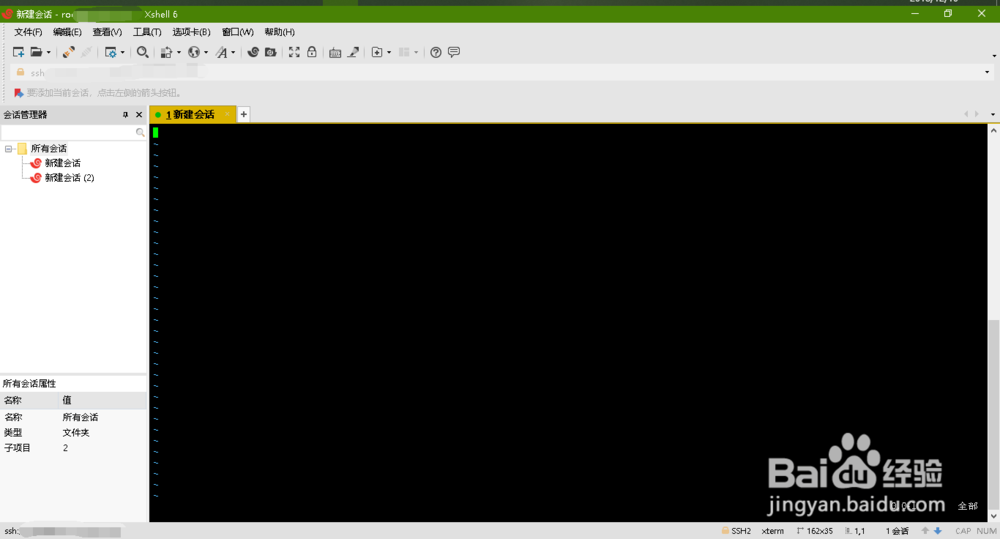The height and width of the screenshot is (539, 1000).
Task: Open the dropdown arrow beside the Open folder icon
Action: point(48,52)
